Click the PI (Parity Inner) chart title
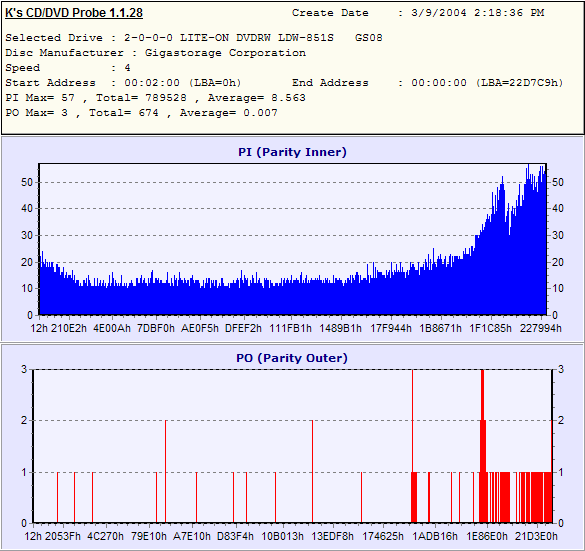The height and width of the screenshot is (551, 585). pos(292,152)
